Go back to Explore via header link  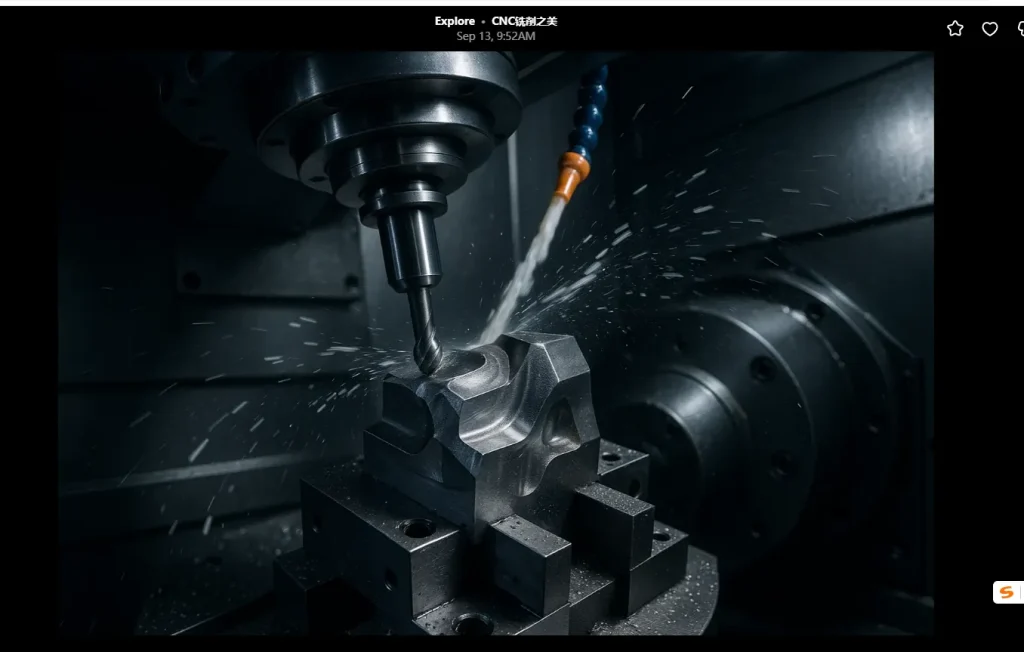[455, 21]
